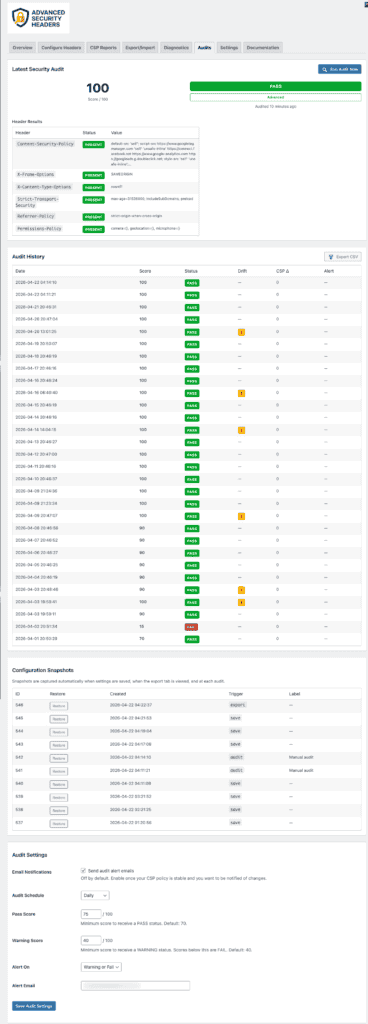This screenshot has height=1024, width=368.
Task: Click the PRESENT badge for Referrer-Policy
Action: 93,216
